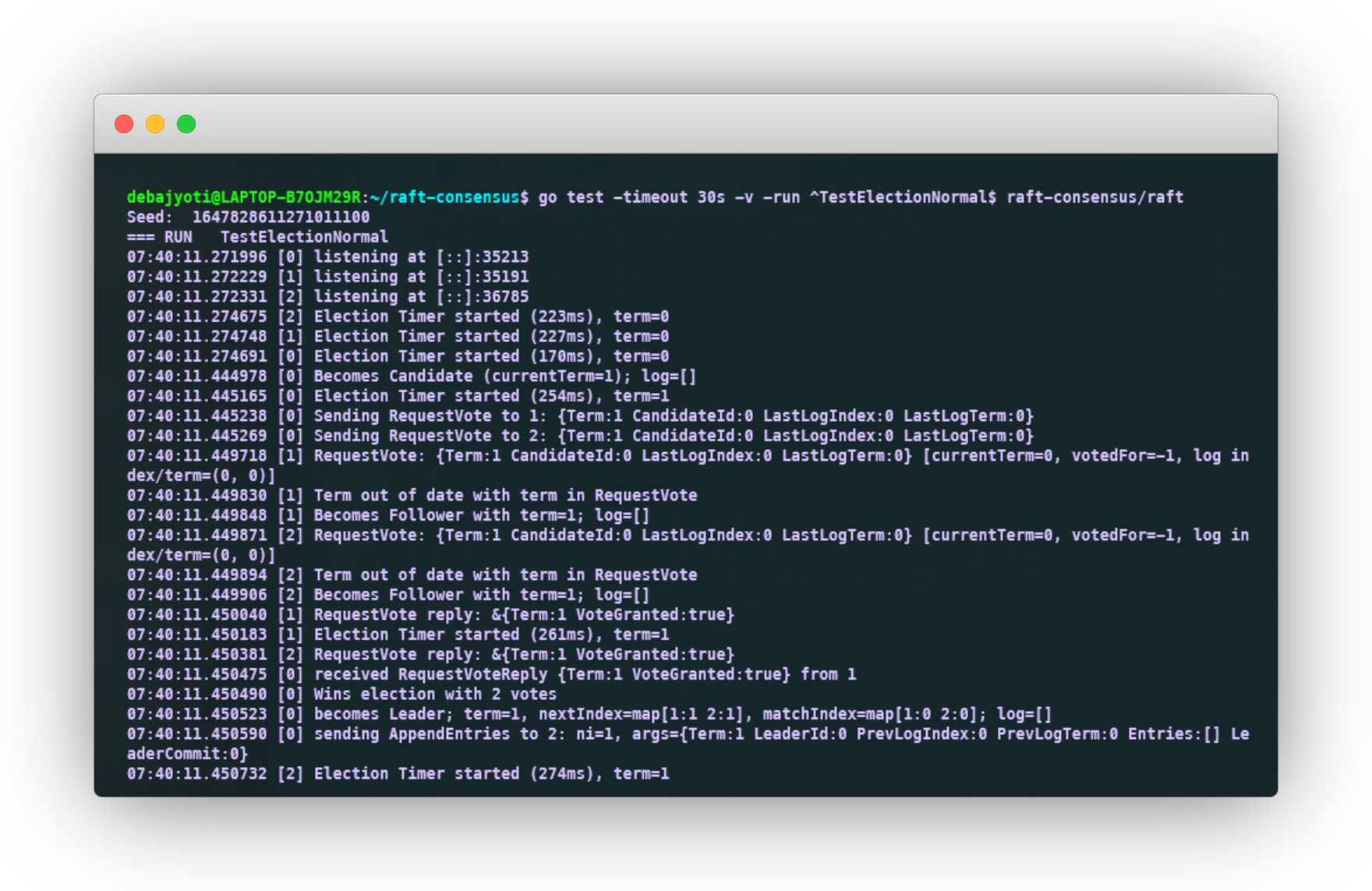The height and width of the screenshot is (891, 1372).
Task: Click 'received RequestVoteReply' line
Action: [492, 674]
